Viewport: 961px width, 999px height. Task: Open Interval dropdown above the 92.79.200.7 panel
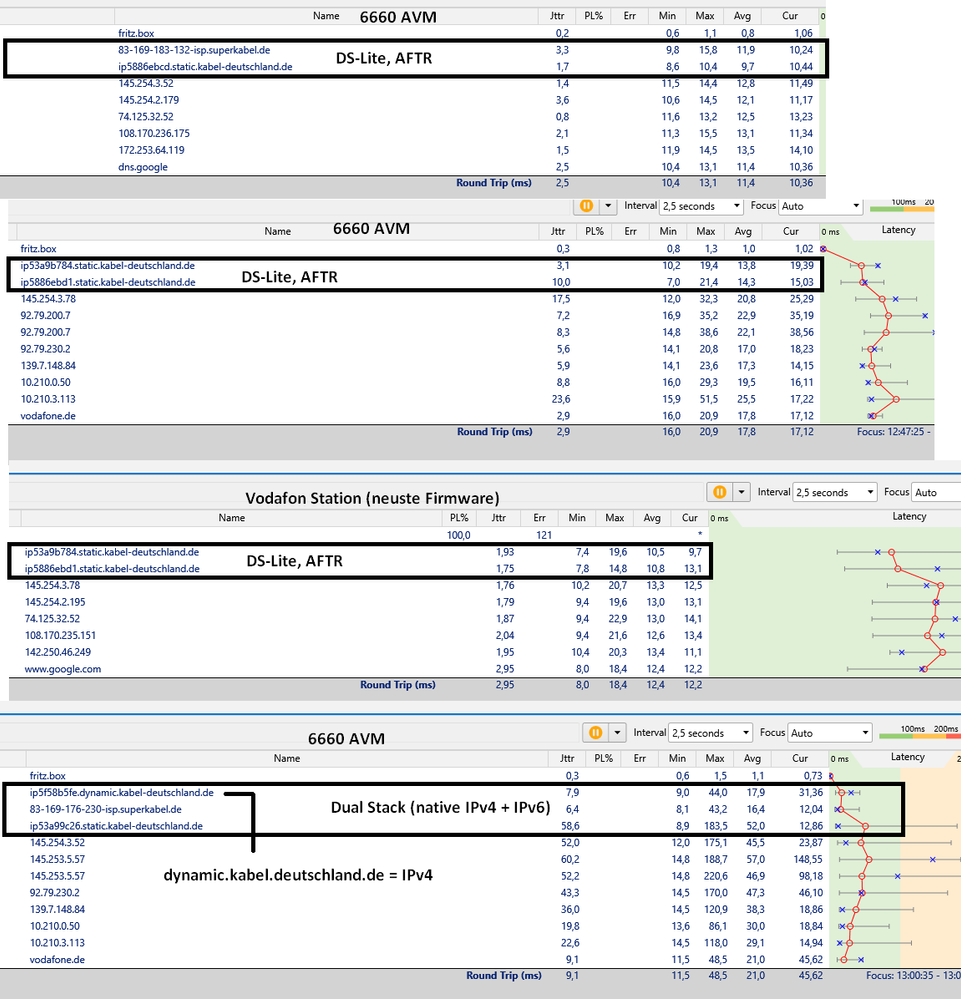tap(702, 206)
